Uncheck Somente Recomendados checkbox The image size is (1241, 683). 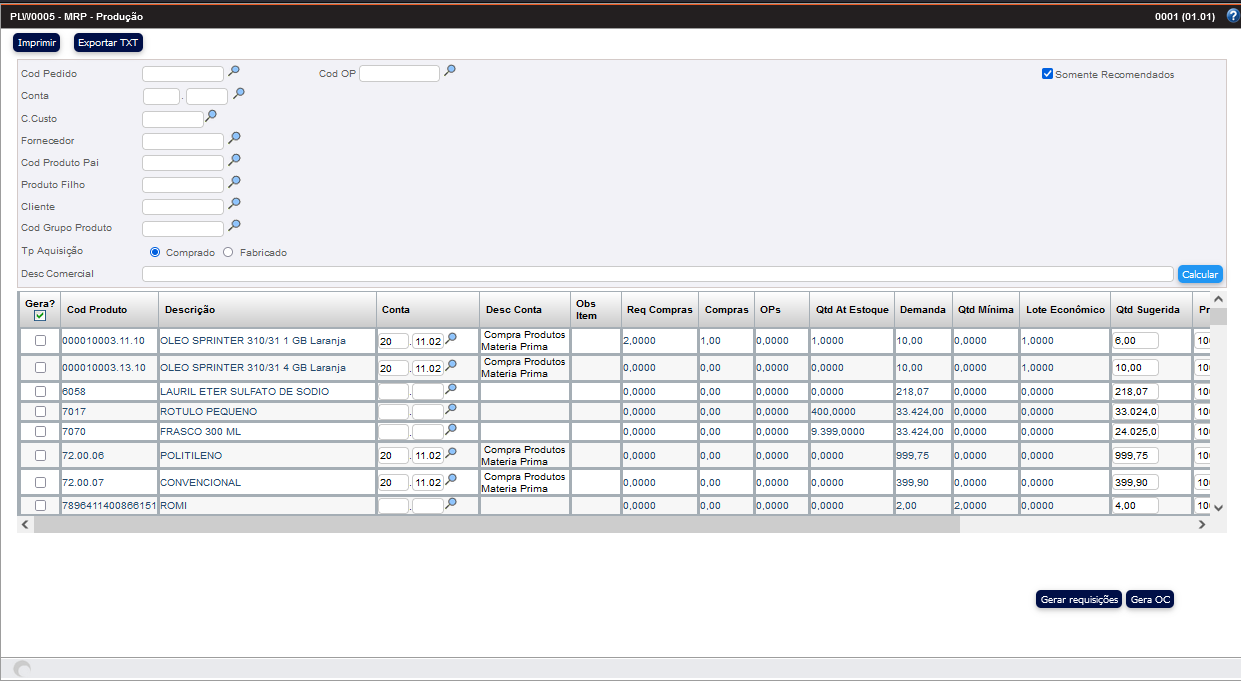coord(1047,74)
